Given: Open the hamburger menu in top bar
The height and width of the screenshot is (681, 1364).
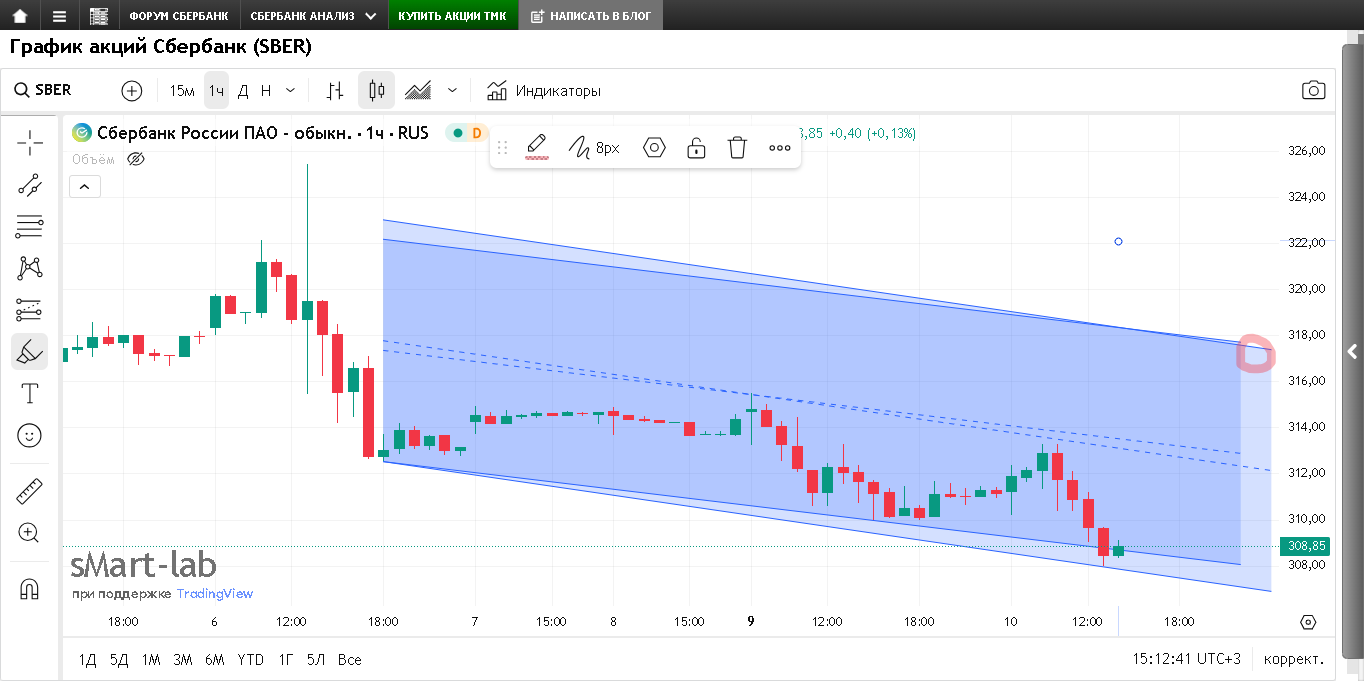Looking at the screenshot, I should click(59, 16).
